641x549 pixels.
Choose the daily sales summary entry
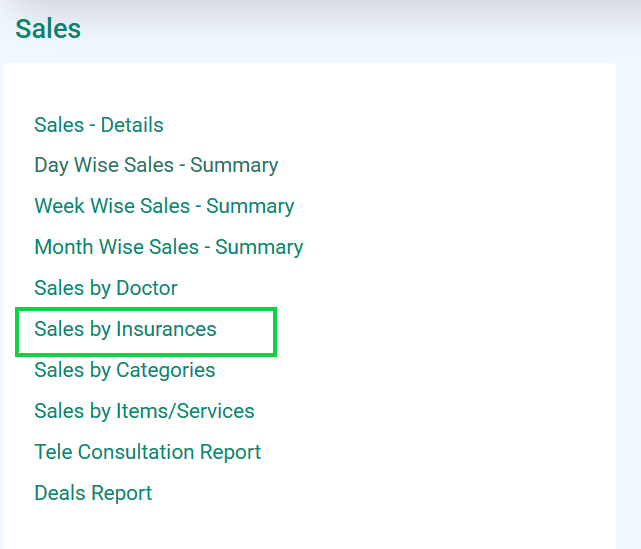click(156, 165)
